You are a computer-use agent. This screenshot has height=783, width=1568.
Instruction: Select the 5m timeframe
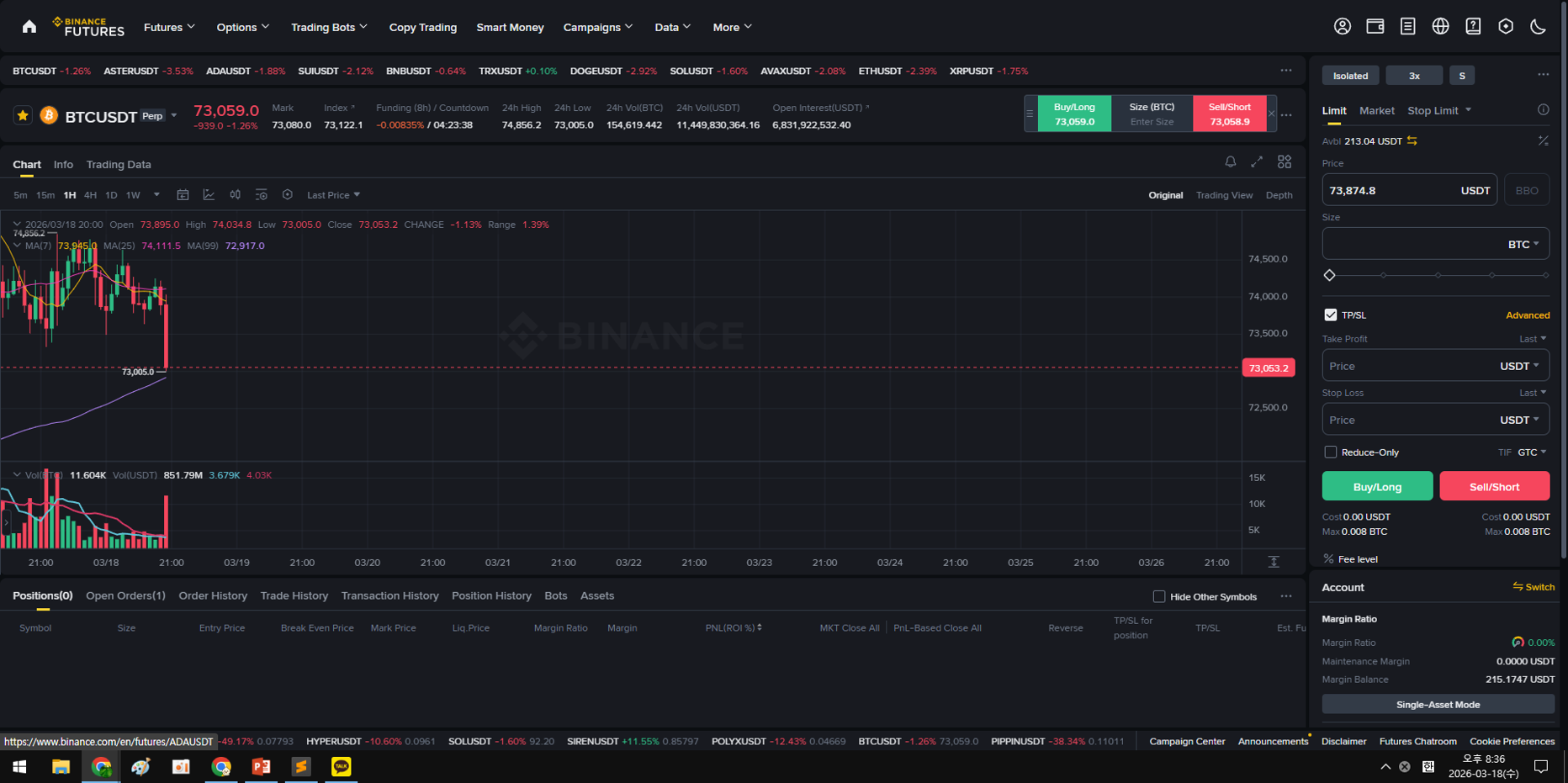pos(20,195)
